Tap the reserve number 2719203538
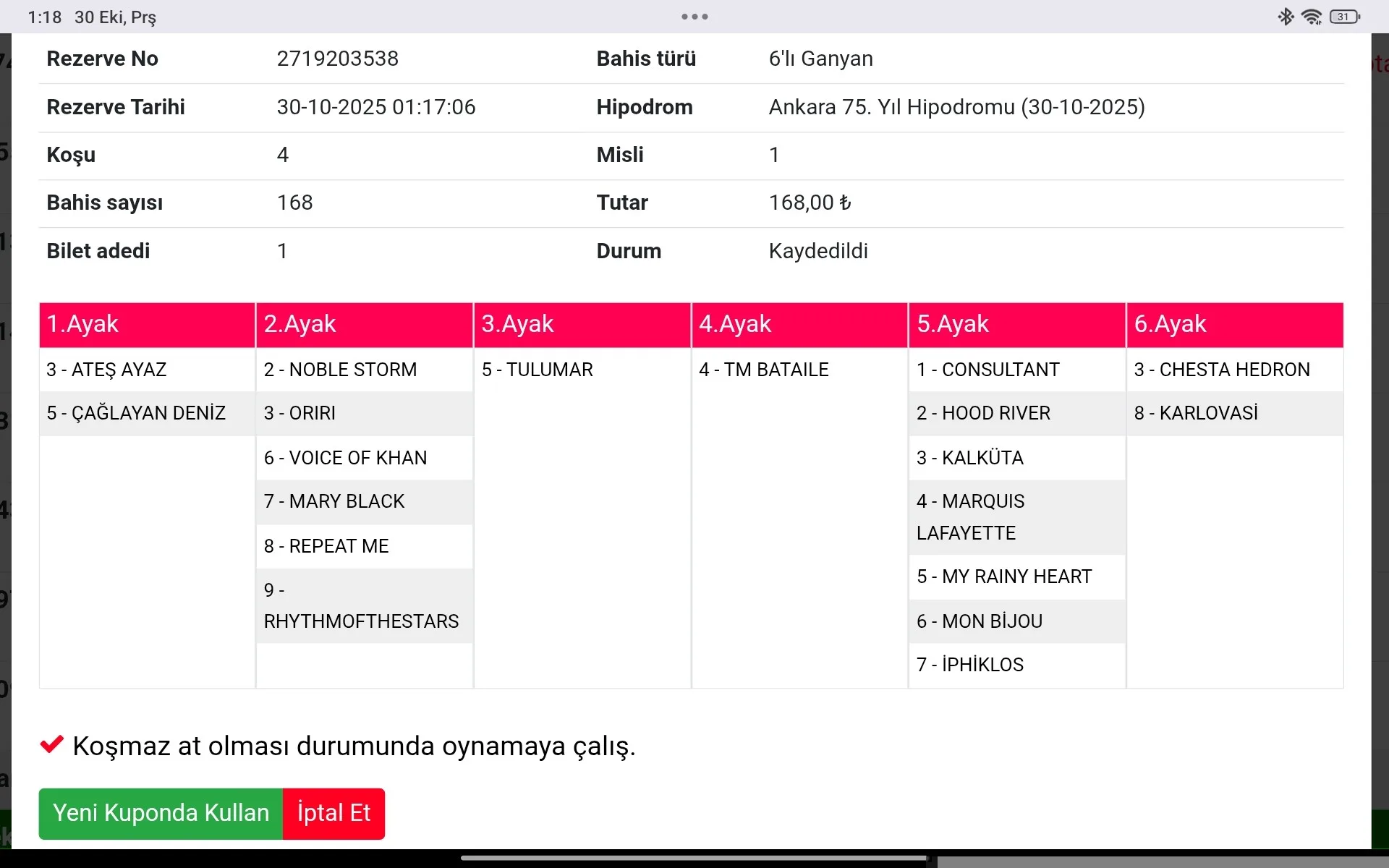1389x868 pixels. coord(337,59)
